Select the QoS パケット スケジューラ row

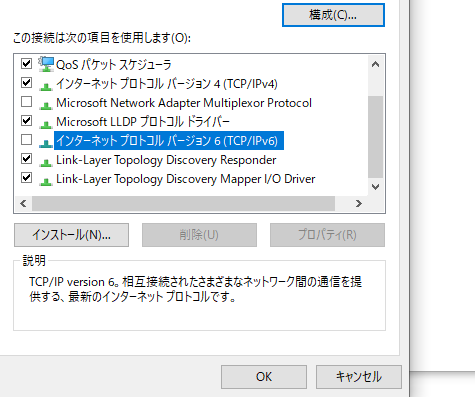point(114,65)
